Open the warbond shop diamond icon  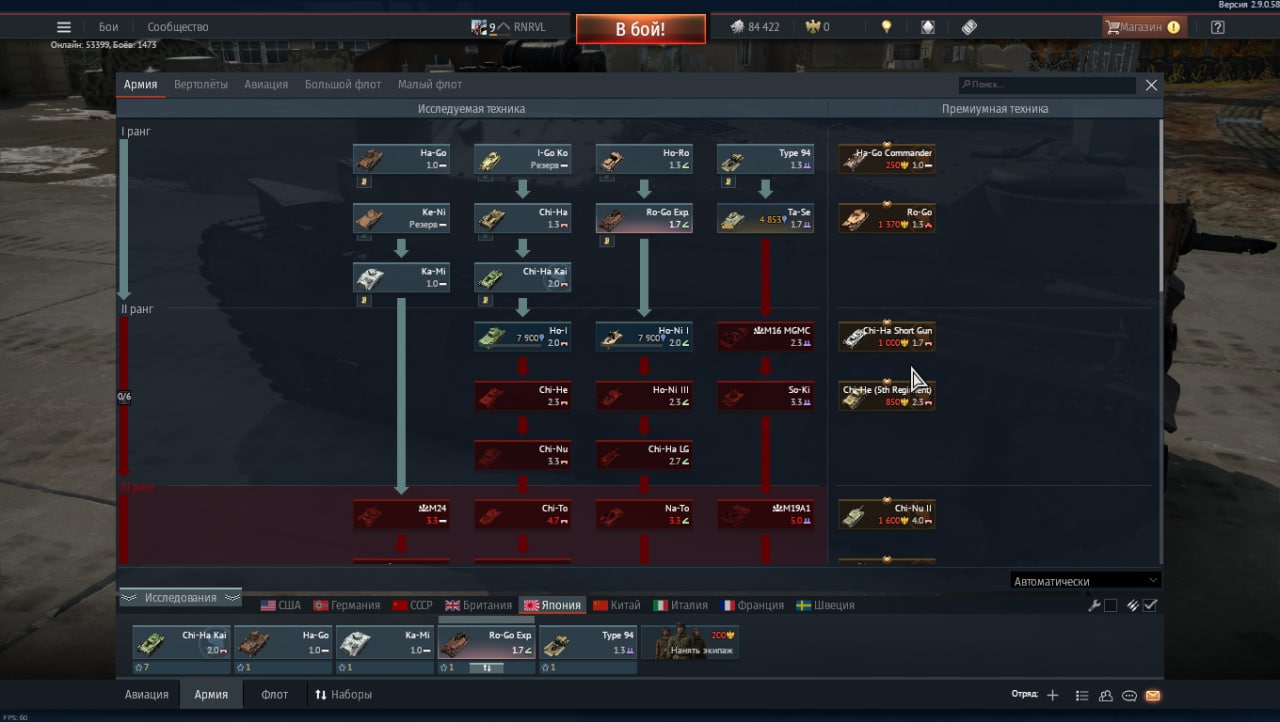[928, 27]
